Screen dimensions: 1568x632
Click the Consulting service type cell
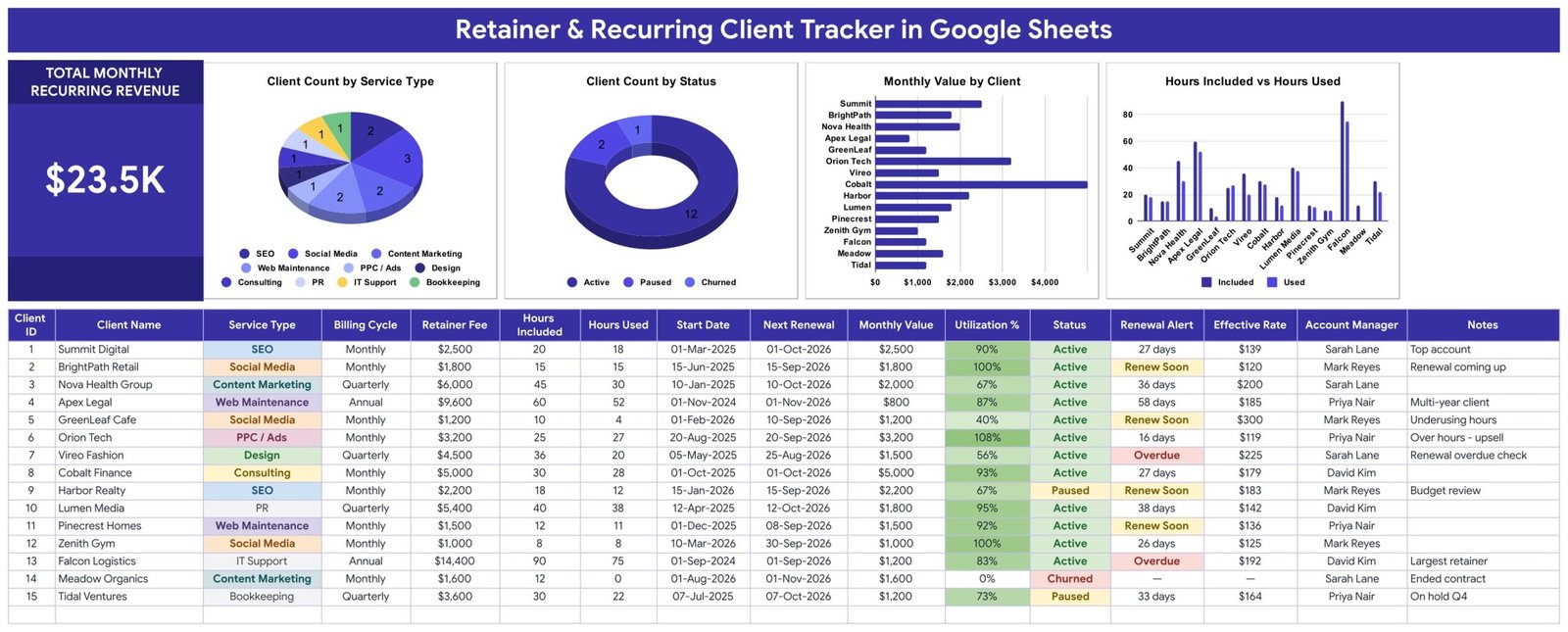(262, 473)
